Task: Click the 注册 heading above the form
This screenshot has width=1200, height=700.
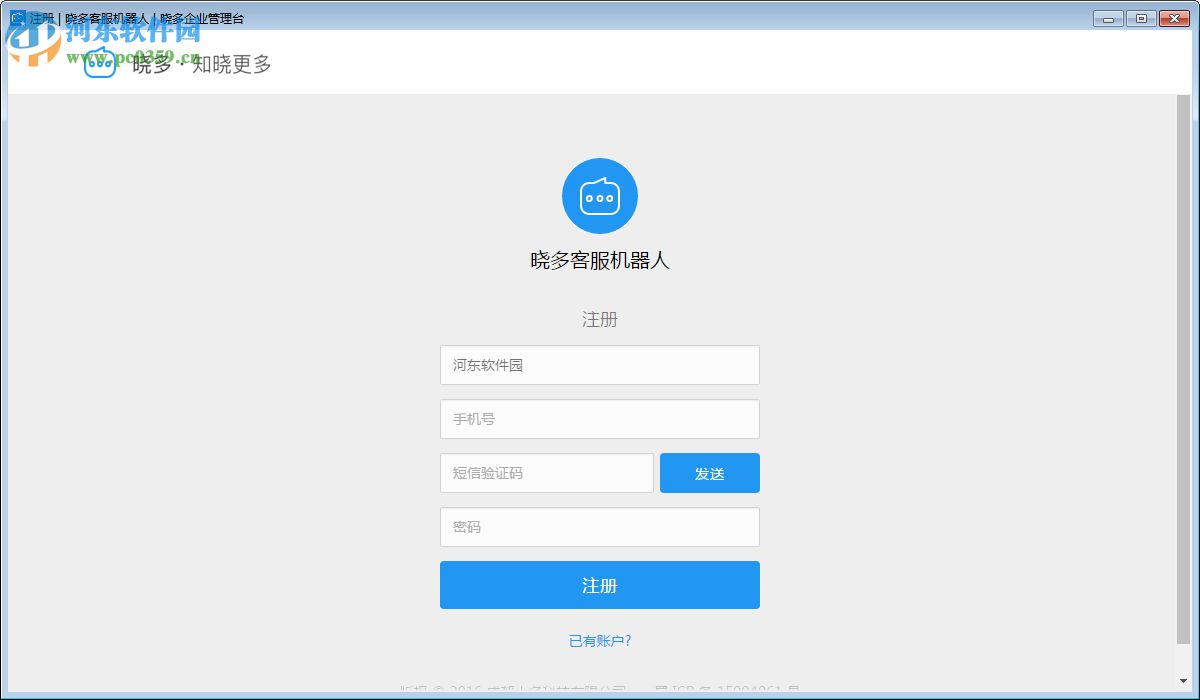Action: pyautogui.click(x=600, y=320)
